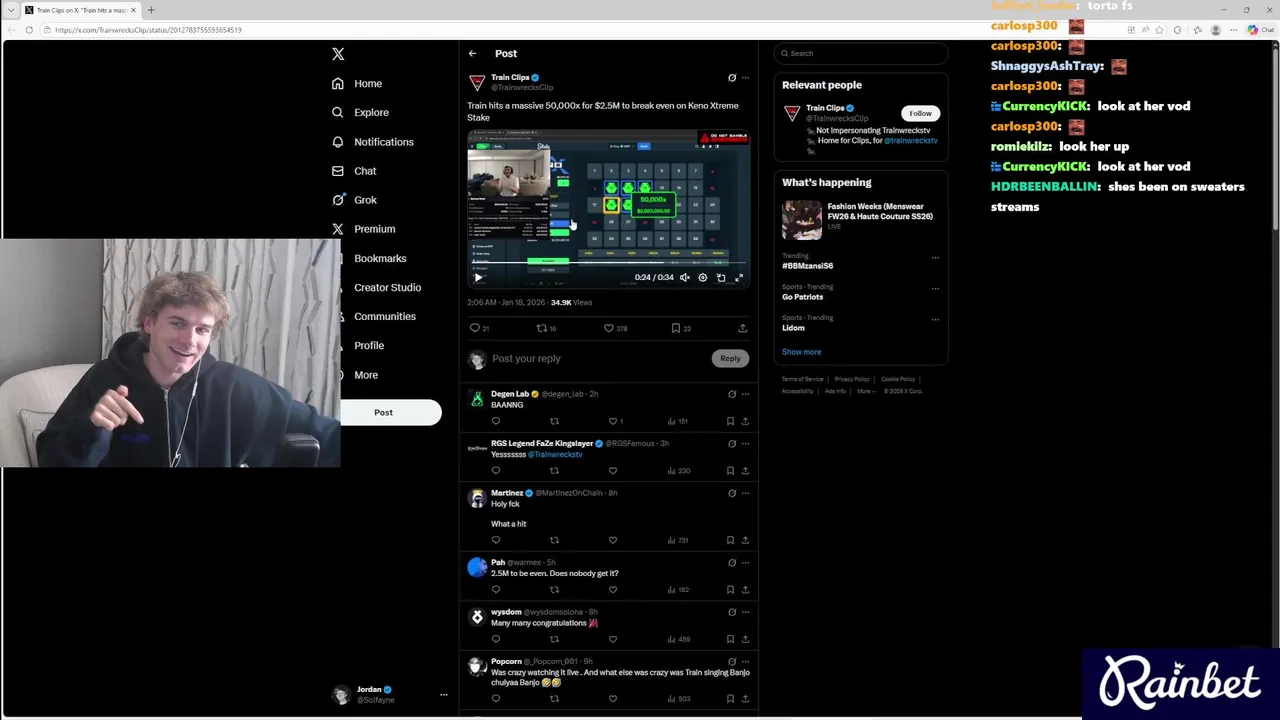
Task: Click Show more under What's happening
Action: click(801, 352)
